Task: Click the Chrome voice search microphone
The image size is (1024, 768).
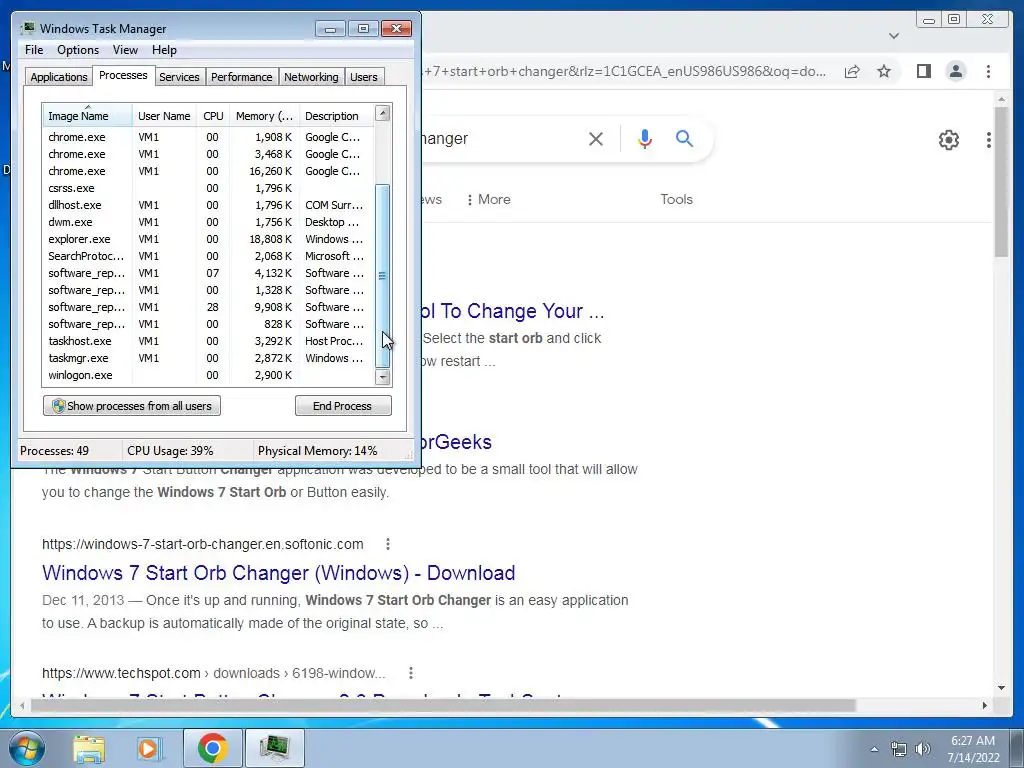Action: click(x=645, y=138)
